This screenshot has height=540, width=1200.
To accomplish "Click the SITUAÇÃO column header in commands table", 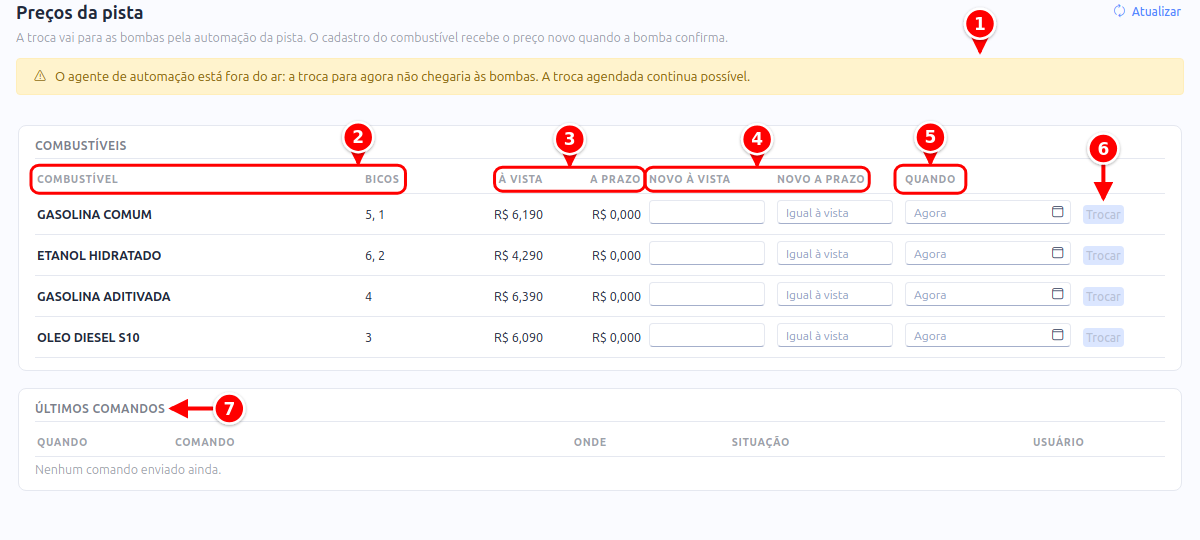I will tap(761, 442).
